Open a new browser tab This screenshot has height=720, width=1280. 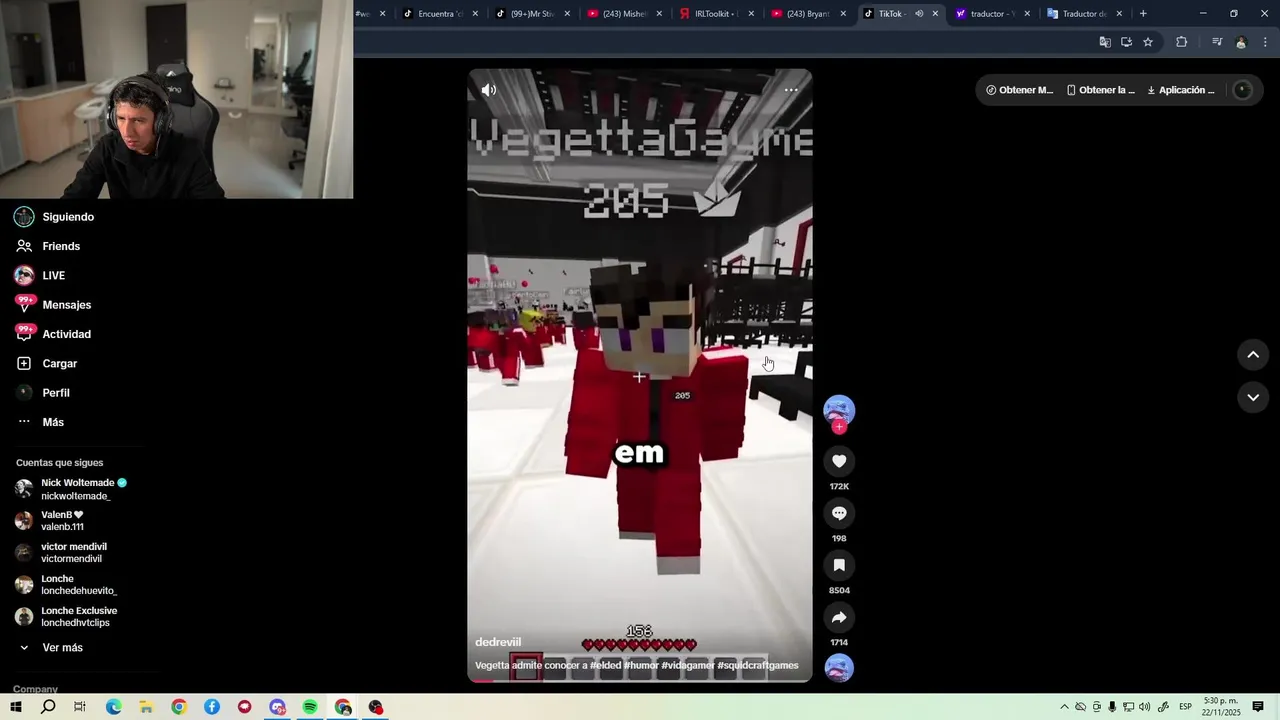coord(1143,14)
